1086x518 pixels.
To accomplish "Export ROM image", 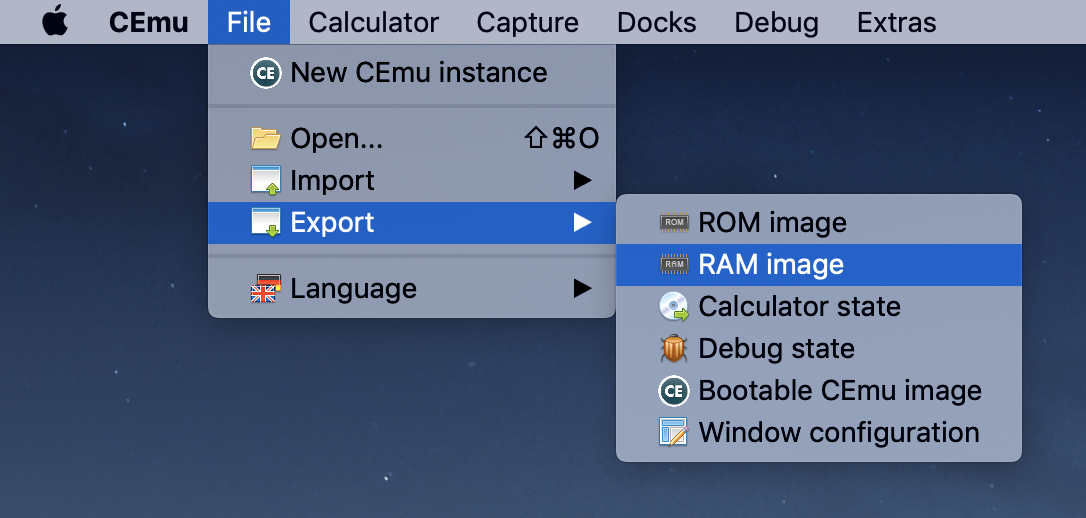I will (819, 222).
